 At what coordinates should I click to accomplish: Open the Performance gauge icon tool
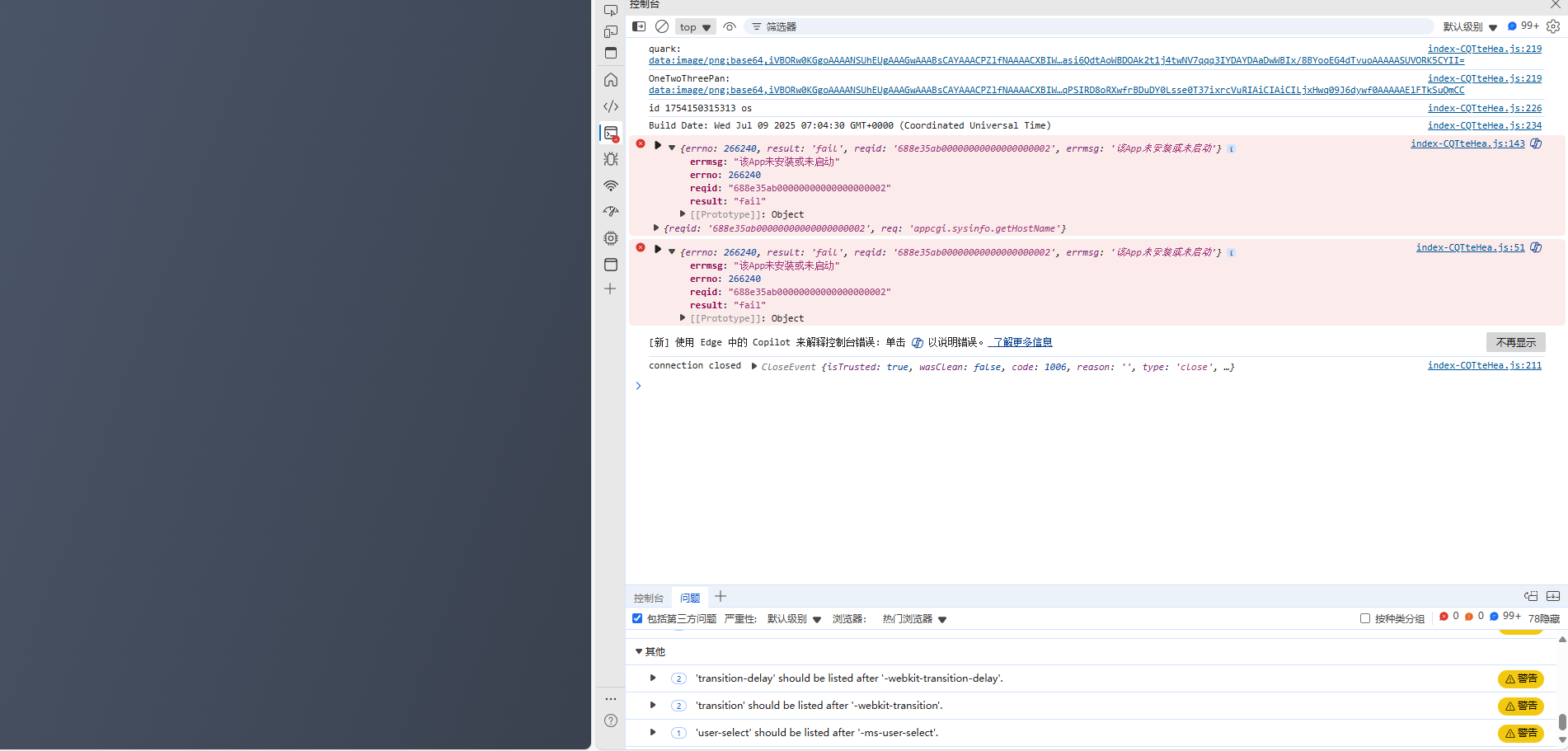coord(611,212)
